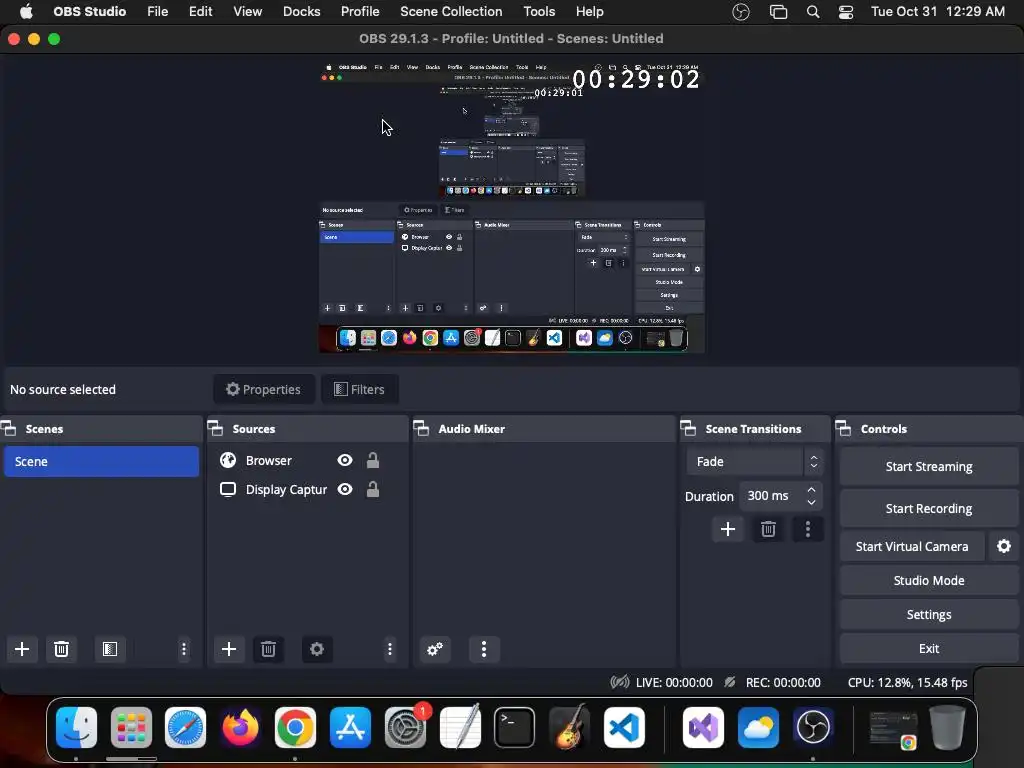Click the LIVE: 00:00:00 status text
This screenshot has height=768, width=1024.
click(x=674, y=682)
